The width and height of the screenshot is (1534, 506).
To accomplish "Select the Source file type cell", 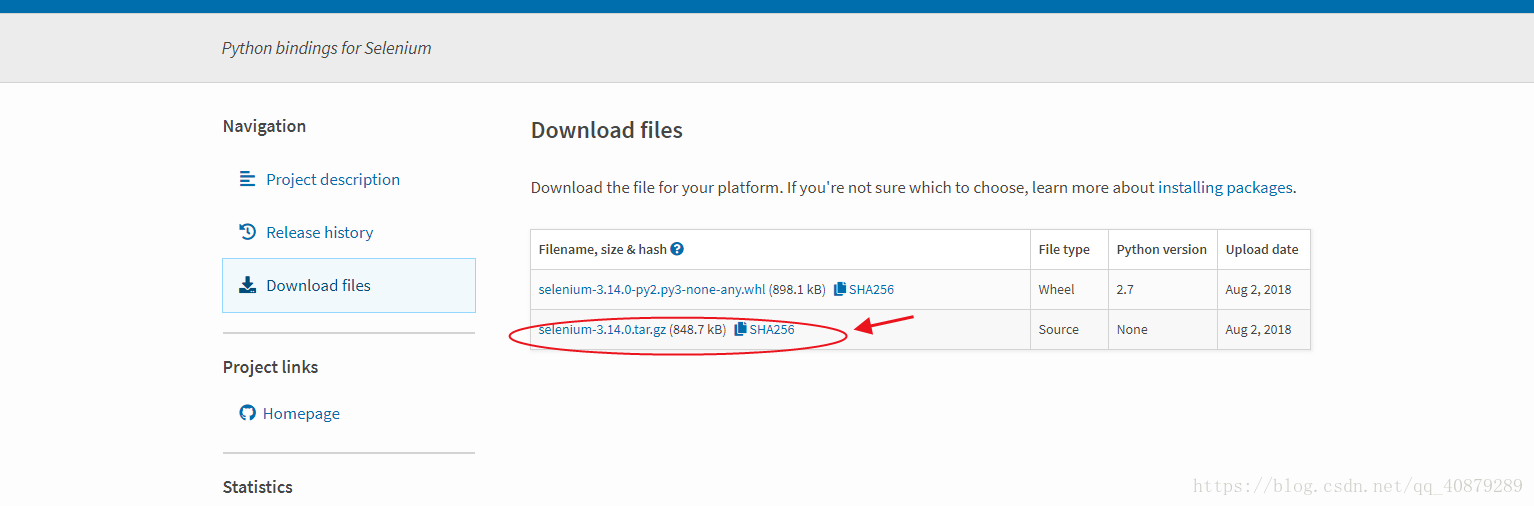I will 1069,330.
